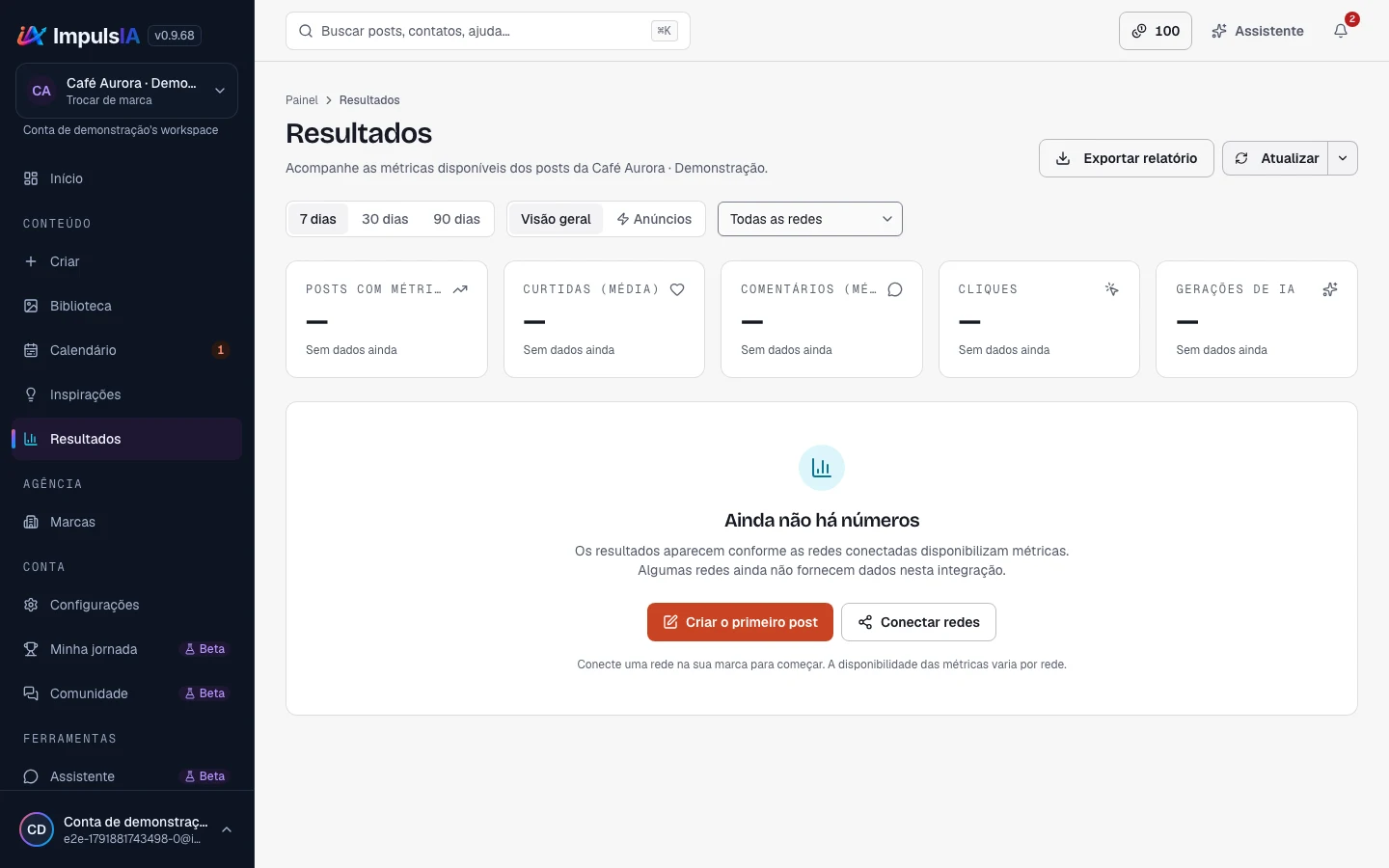Click the cursor icon on Cliques card
1389x868 pixels.
[x=1112, y=289]
